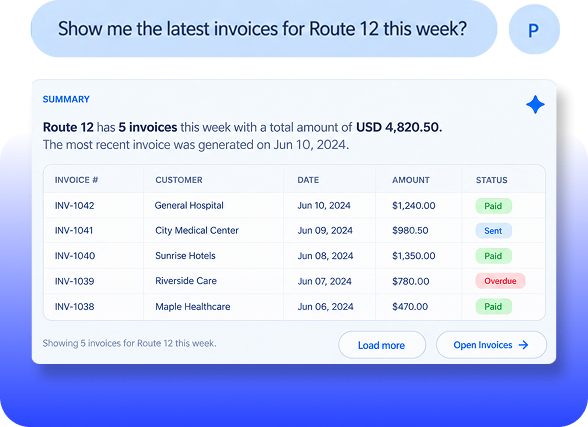Click the most recent invoice summary sentence
The image size is (588, 427).
pos(196,145)
